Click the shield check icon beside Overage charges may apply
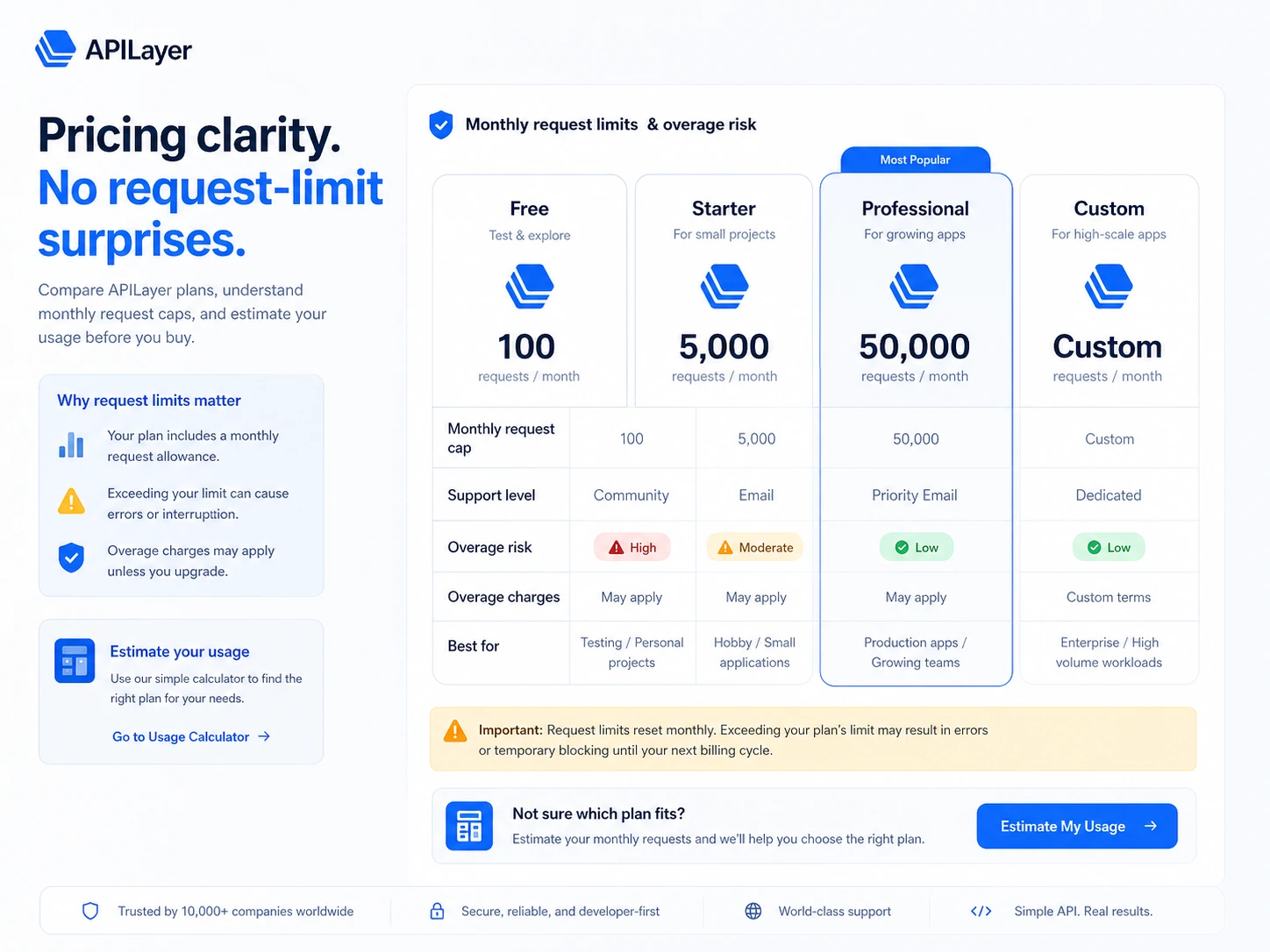 click(71, 558)
